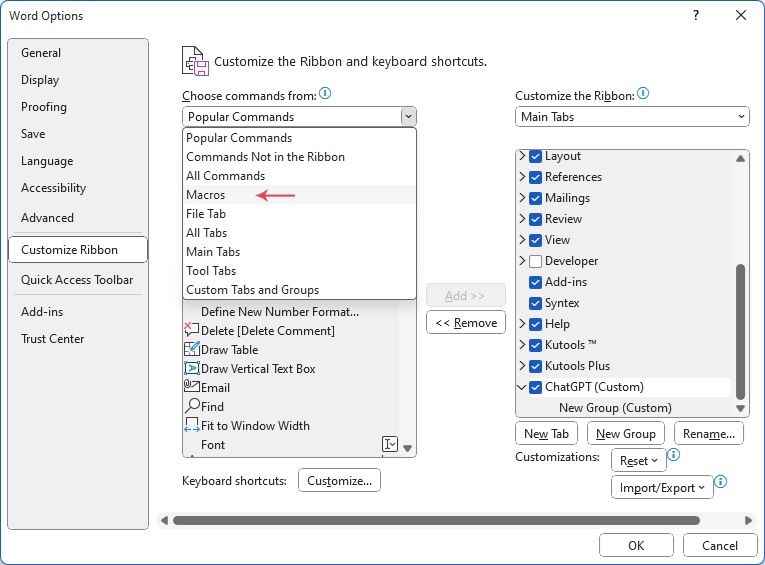Click the horizontal scrollbar at the bottom

pyautogui.click(x=436, y=520)
